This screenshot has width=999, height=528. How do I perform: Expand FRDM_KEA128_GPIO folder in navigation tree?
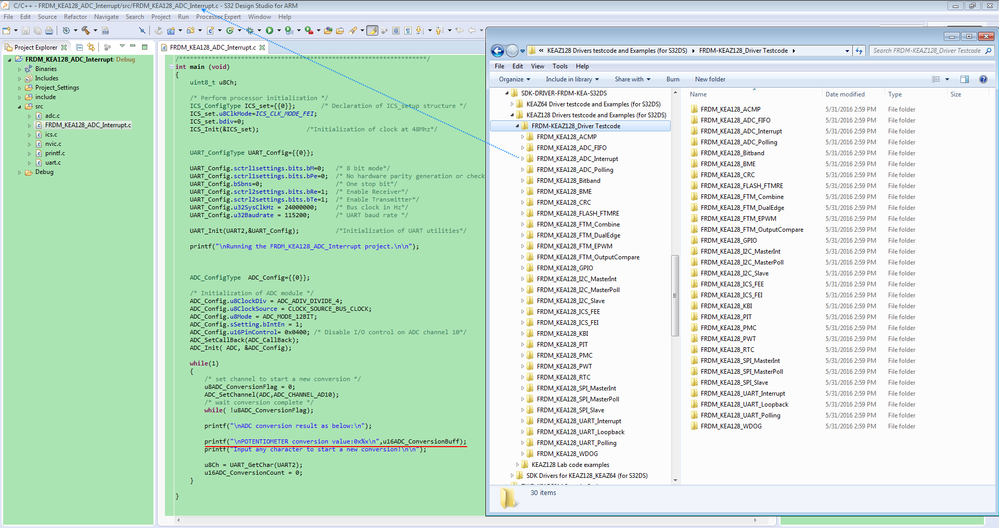[523, 268]
